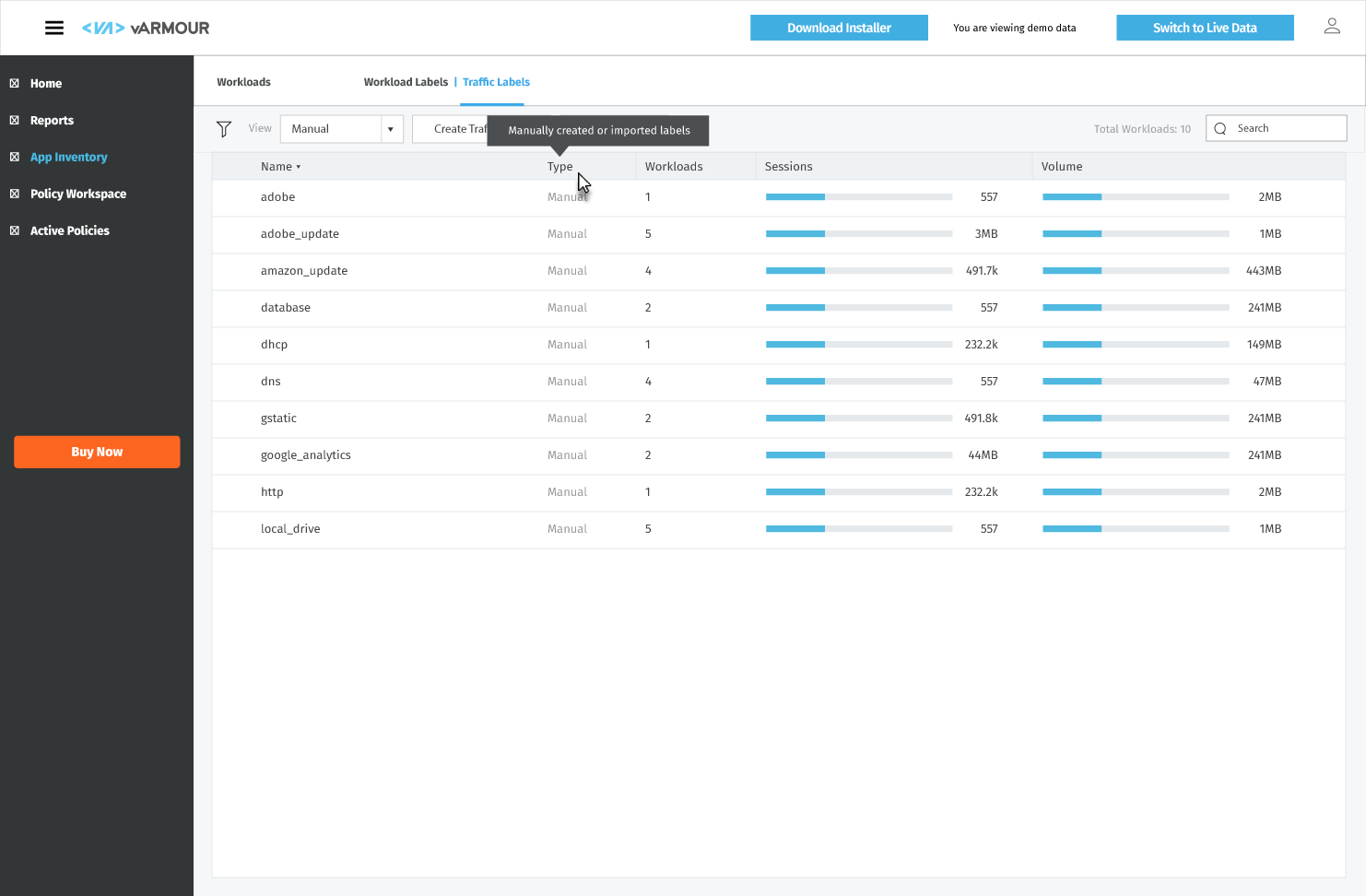Select the database label row

779,308
